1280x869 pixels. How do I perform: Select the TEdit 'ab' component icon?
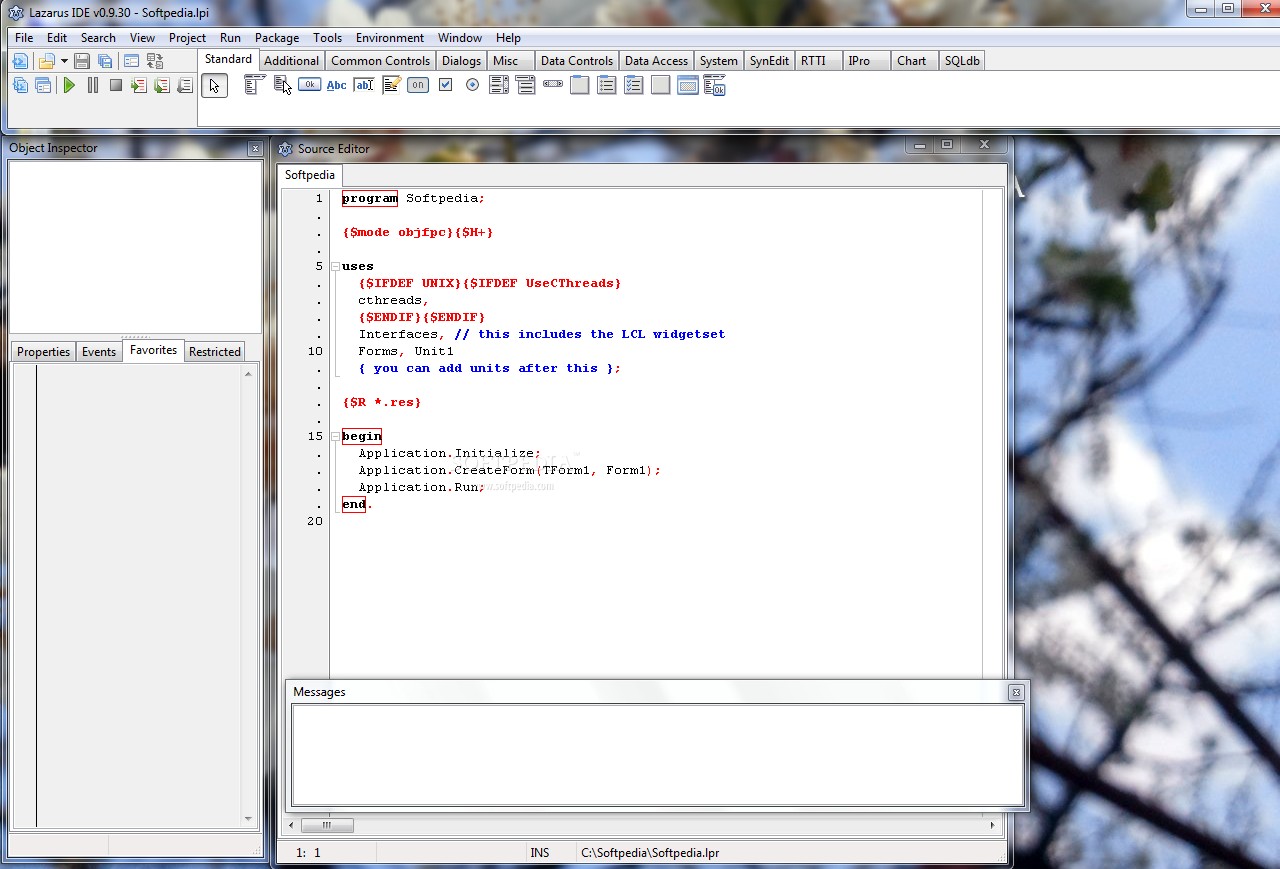(x=364, y=85)
